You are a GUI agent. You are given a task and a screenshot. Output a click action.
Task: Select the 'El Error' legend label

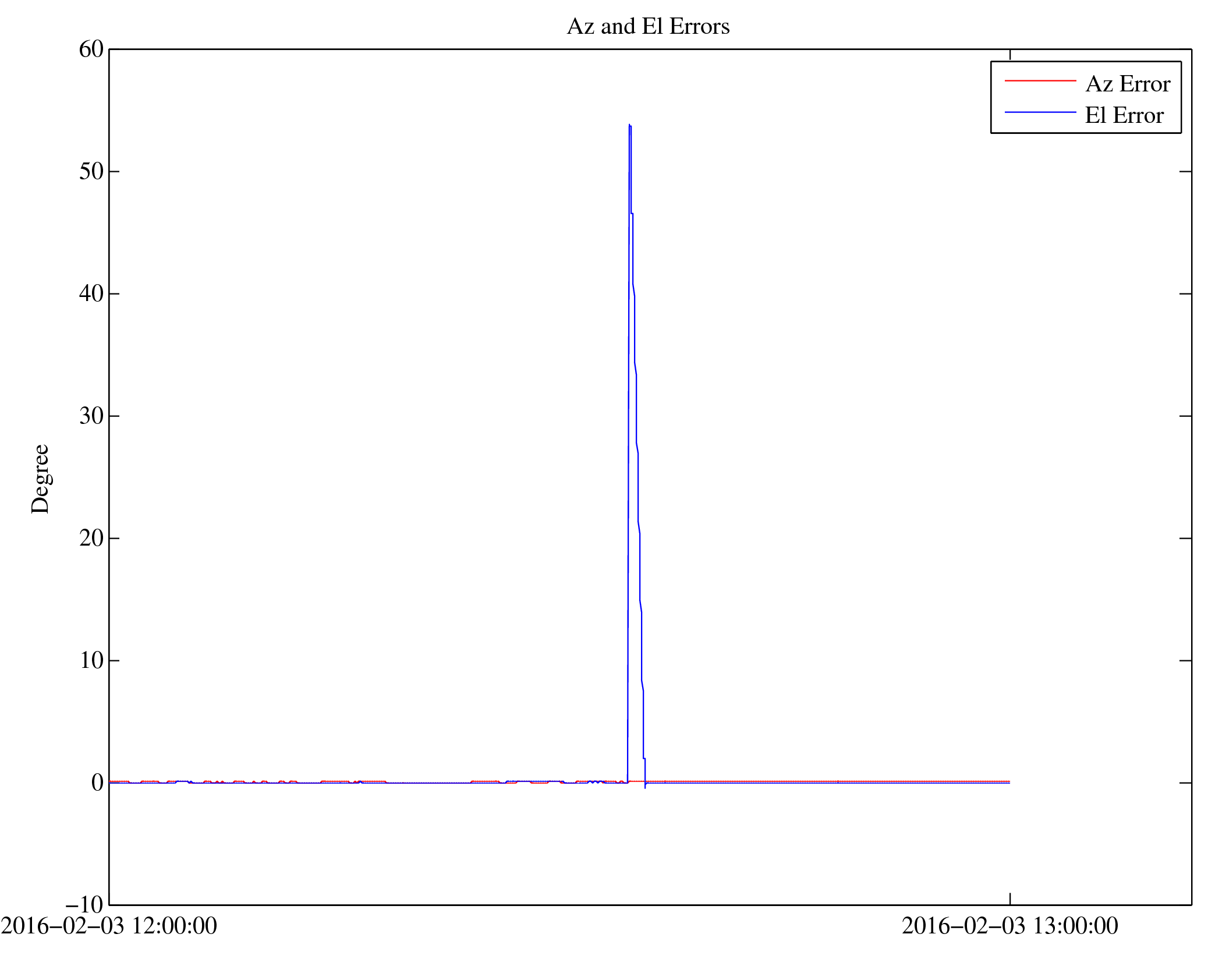point(1124,115)
